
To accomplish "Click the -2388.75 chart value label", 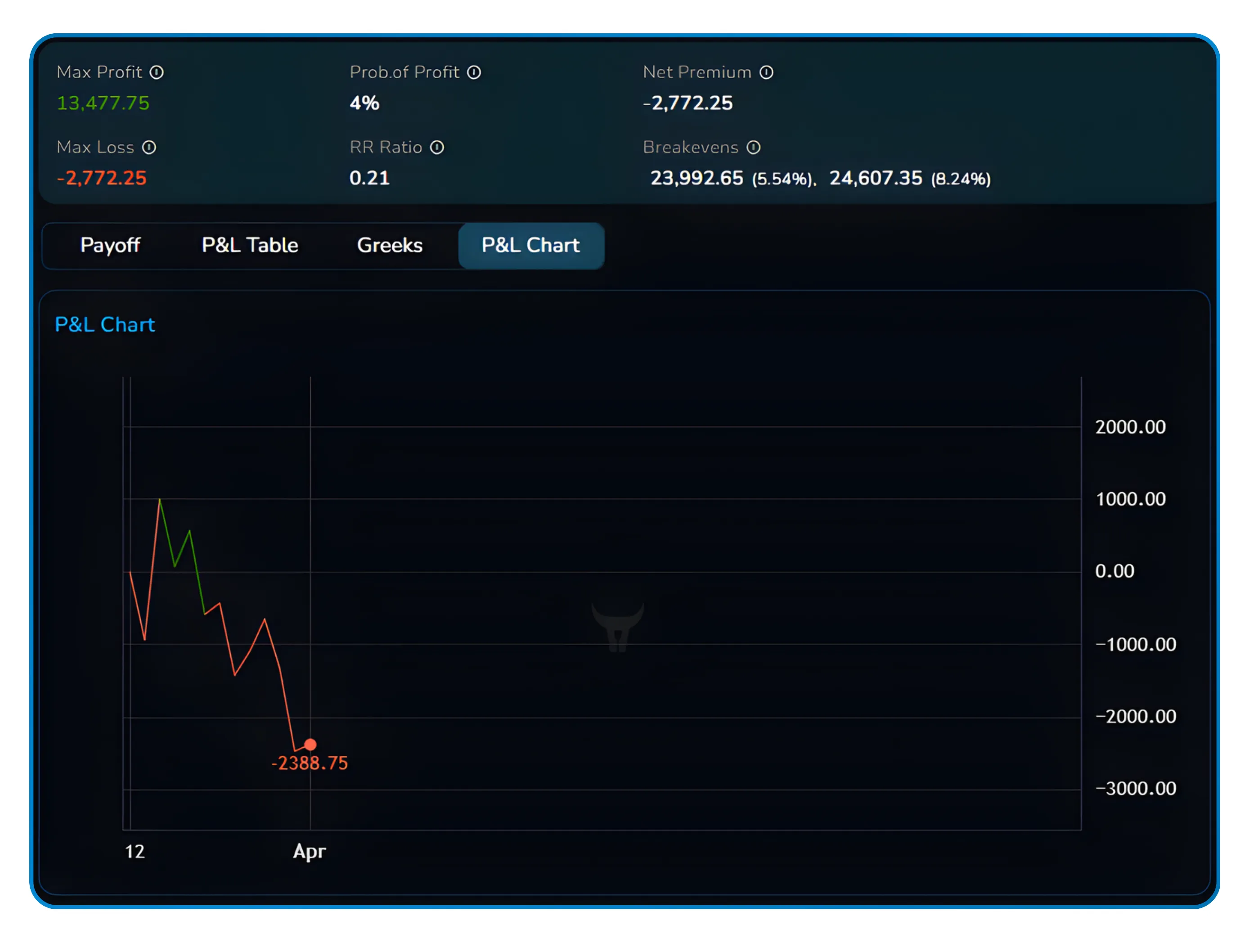I will (x=310, y=763).
